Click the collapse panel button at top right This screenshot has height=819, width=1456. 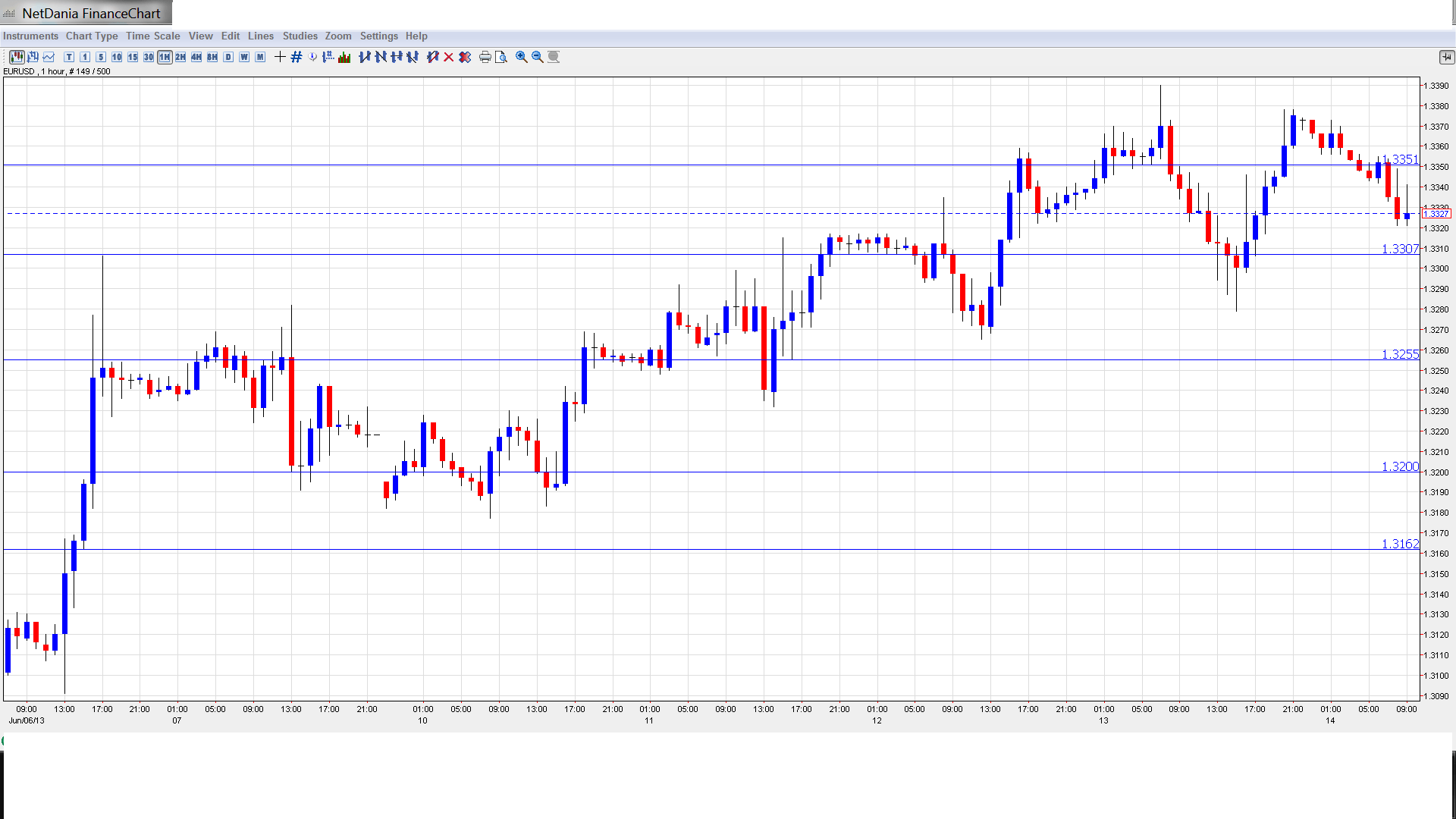[1446, 57]
